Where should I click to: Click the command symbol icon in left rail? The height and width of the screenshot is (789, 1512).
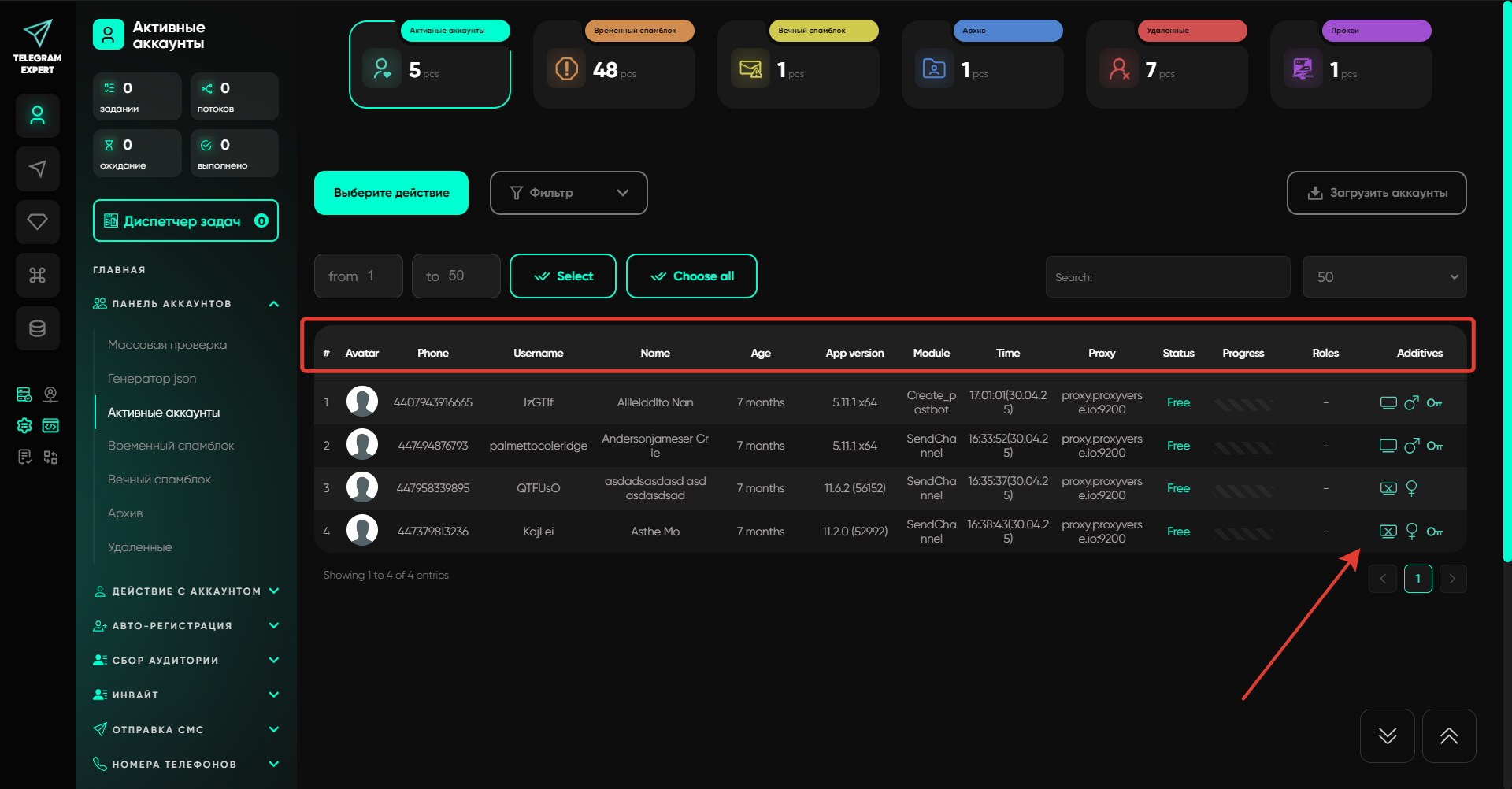tap(37, 276)
